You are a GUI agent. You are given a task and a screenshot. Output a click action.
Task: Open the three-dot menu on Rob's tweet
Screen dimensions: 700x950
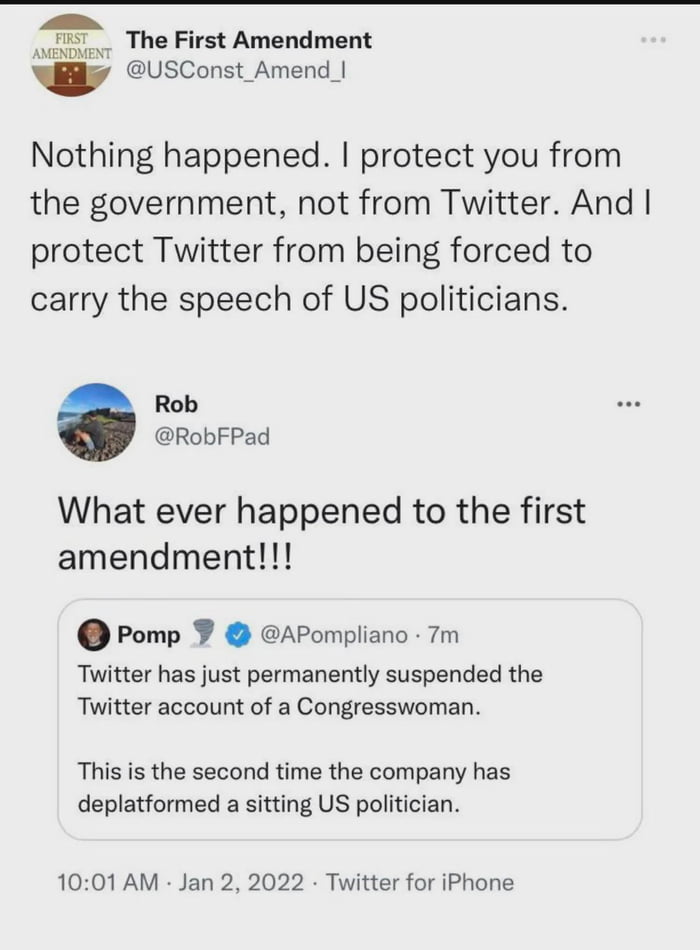coord(628,402)
